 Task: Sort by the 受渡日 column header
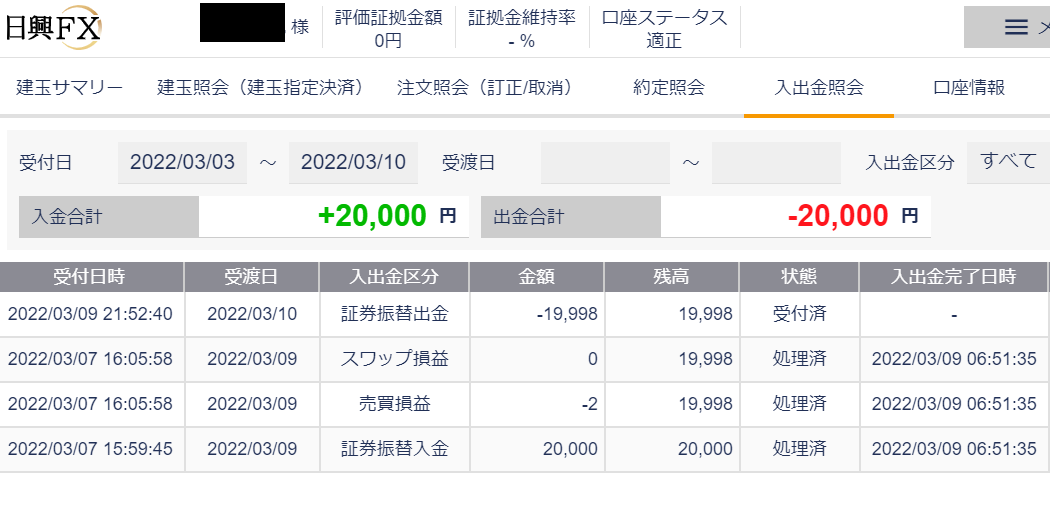point(251,276)
